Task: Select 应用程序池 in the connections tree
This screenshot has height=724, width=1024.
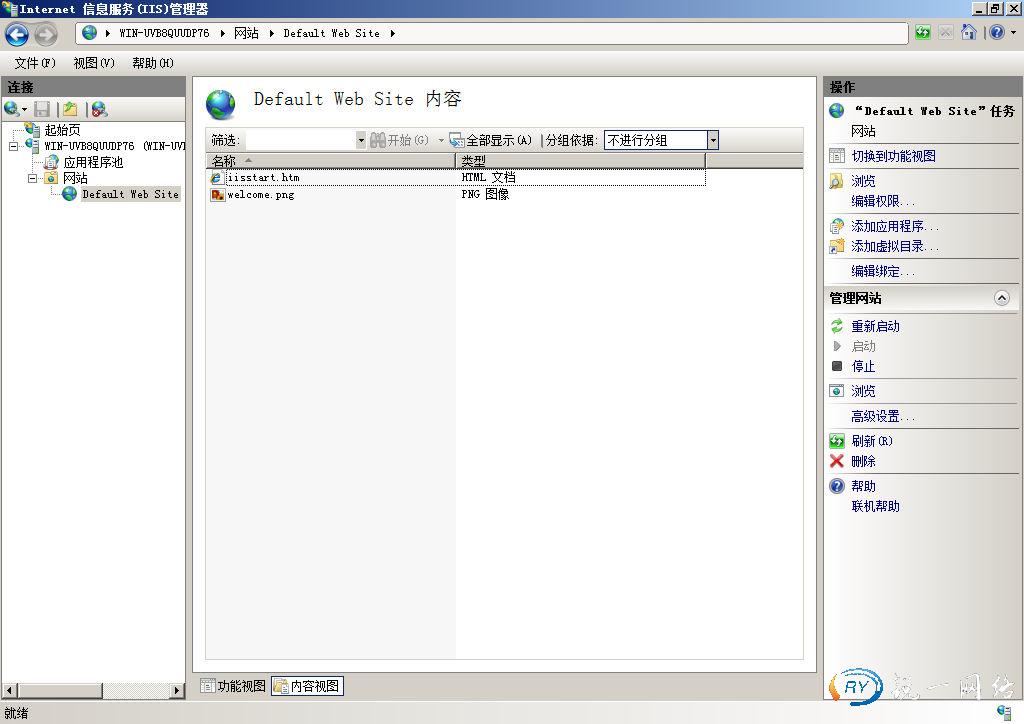Action: tap(92, 162)
